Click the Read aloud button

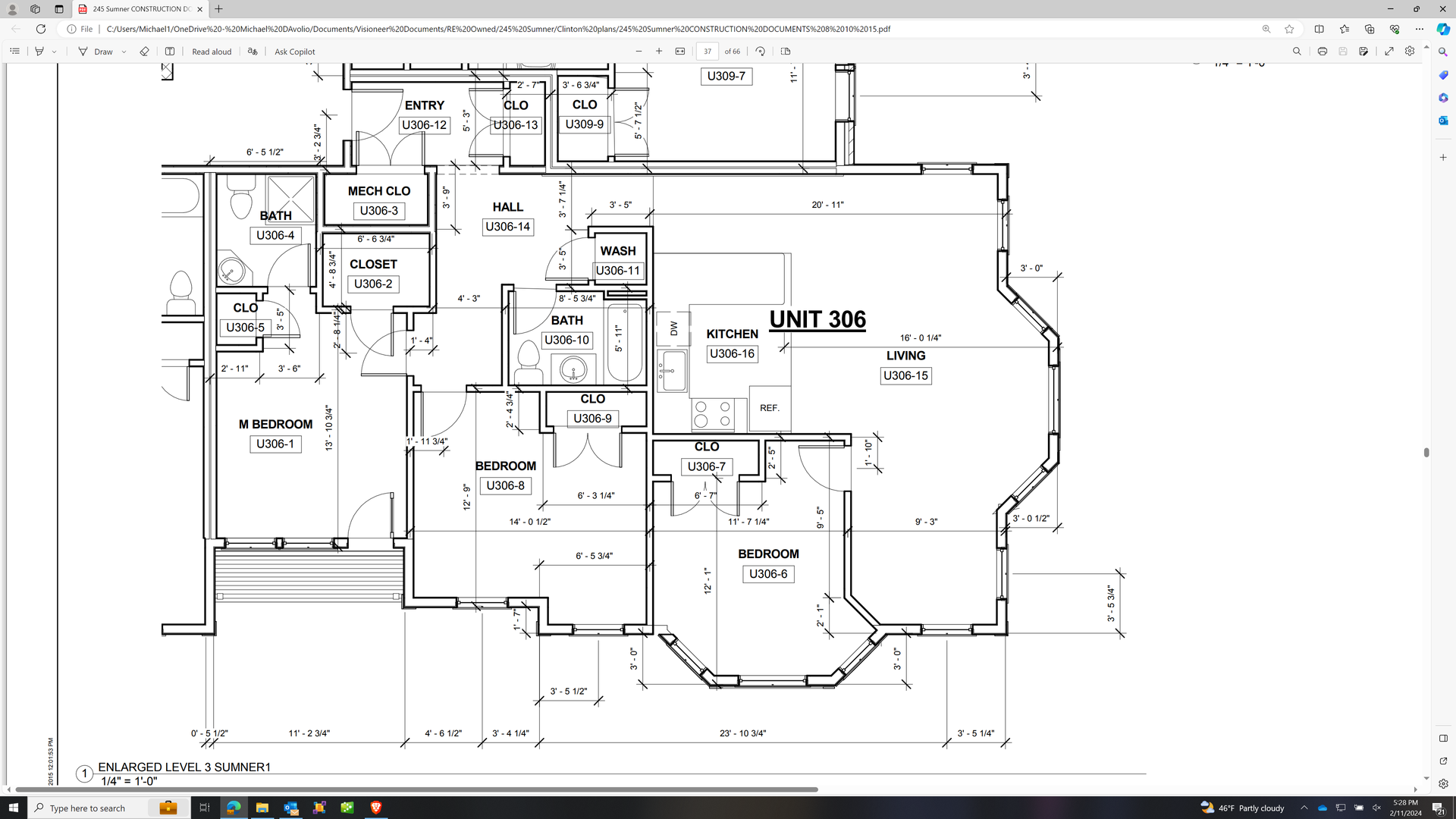(212, 52)
